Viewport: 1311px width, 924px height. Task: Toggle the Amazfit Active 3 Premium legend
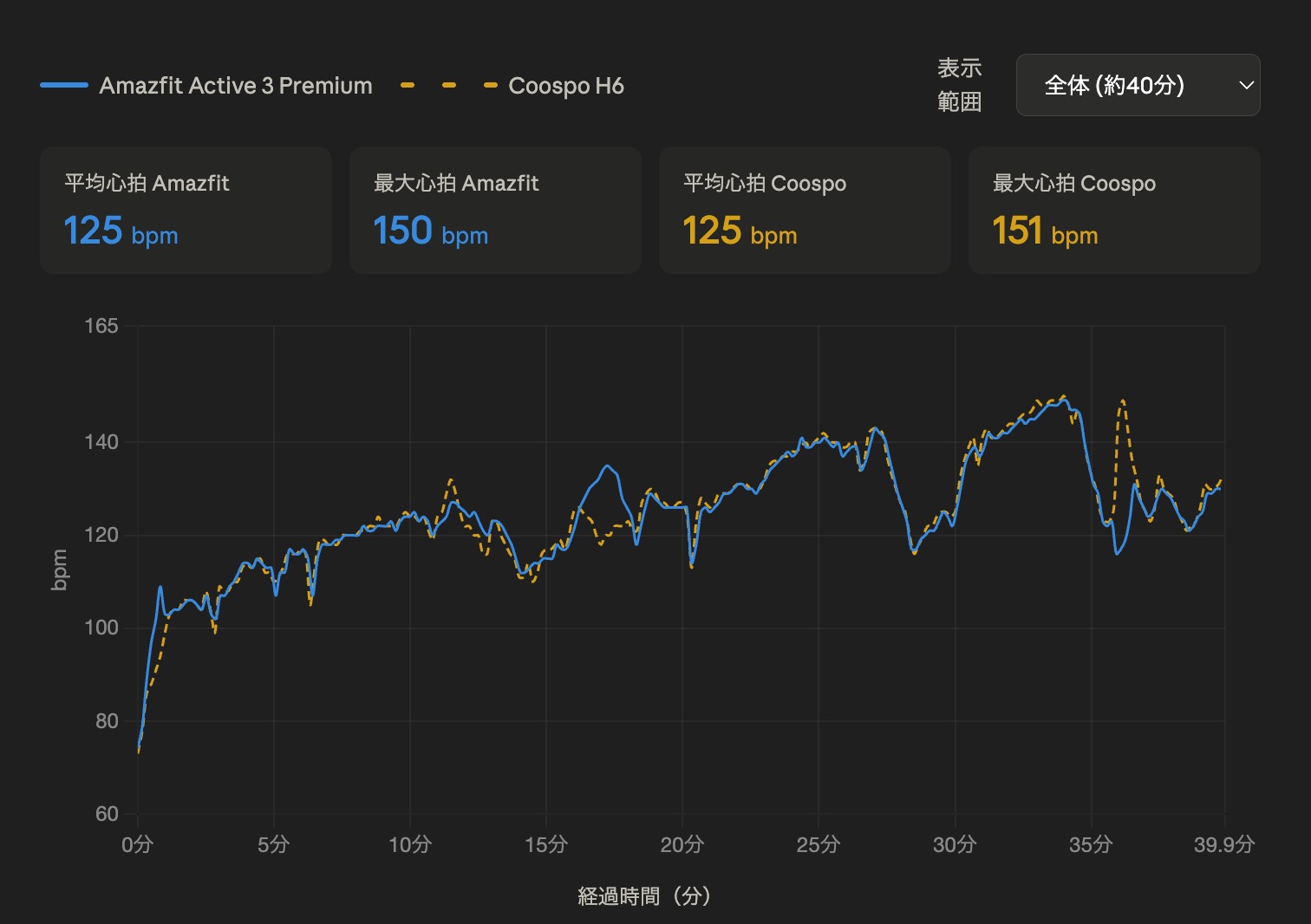(206, 85)
